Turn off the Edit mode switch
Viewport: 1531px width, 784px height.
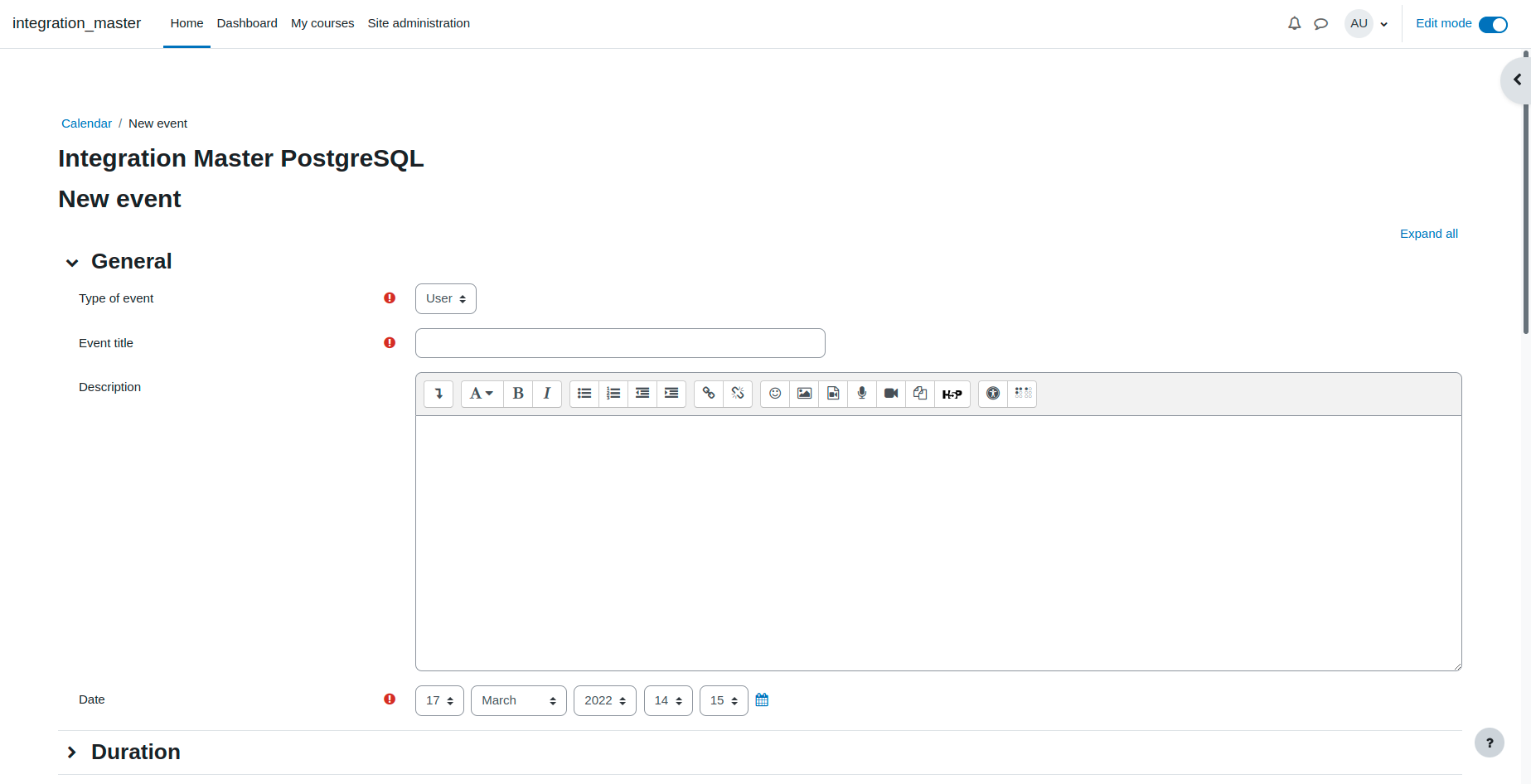pos(1493,24)
